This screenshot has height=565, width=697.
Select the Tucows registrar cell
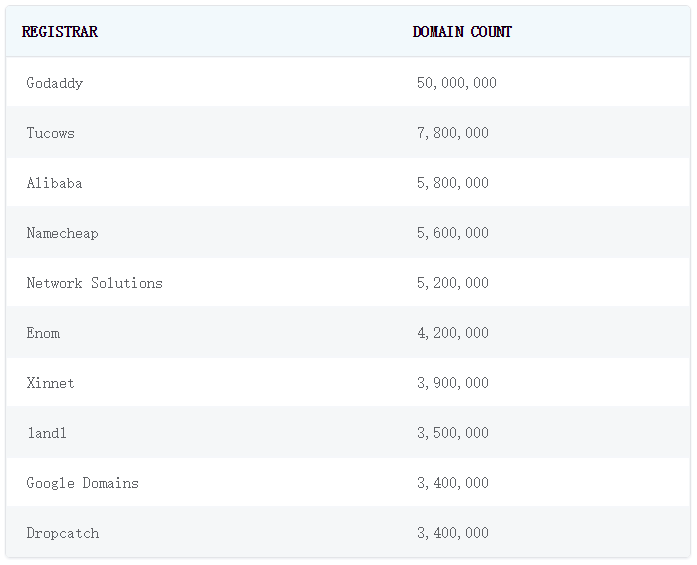click(x=51, y=133)
